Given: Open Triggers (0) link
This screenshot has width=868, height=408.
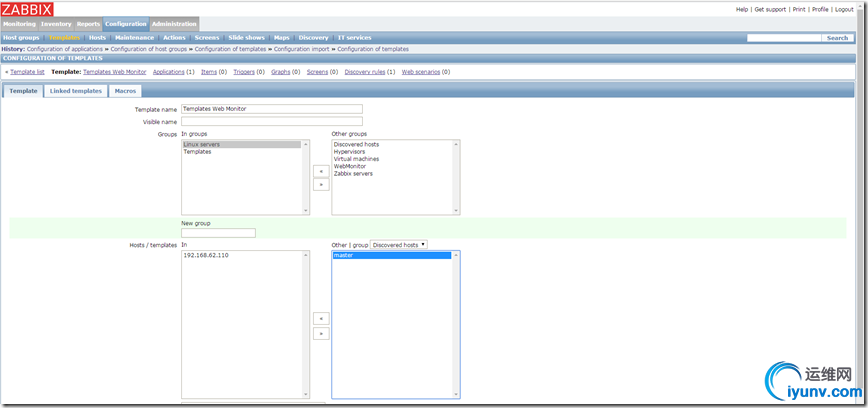Looking at the screenshot, I should point(244,72).
